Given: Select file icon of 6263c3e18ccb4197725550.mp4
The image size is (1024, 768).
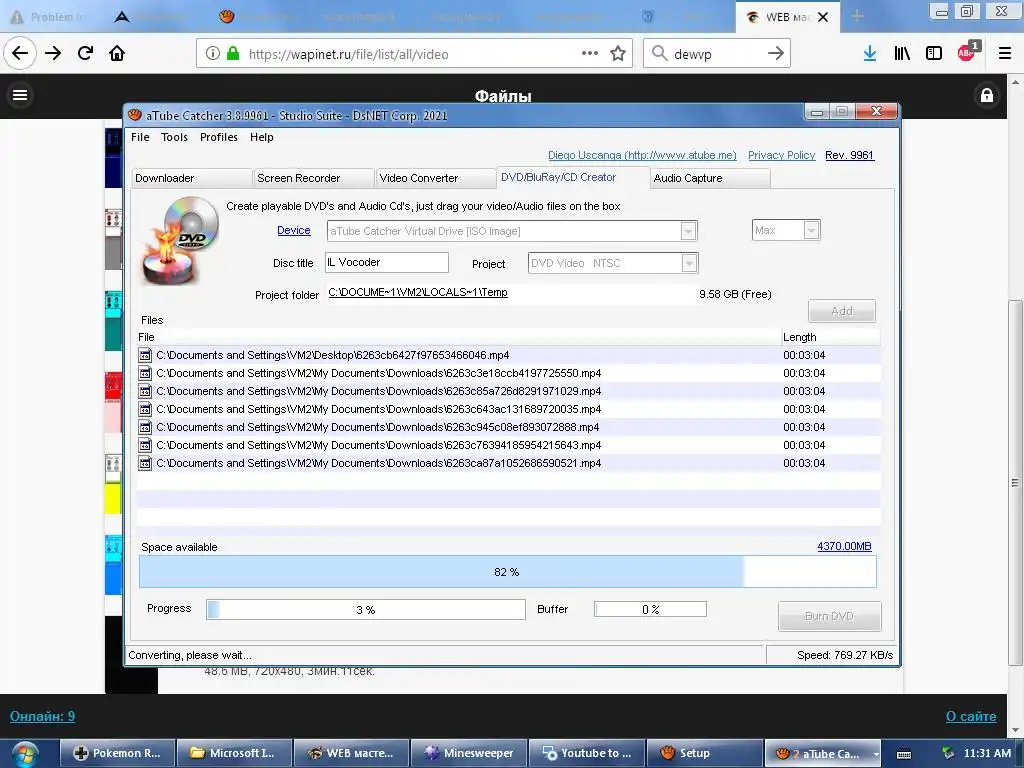Looking at the screenshot, I should coord(145,373).
